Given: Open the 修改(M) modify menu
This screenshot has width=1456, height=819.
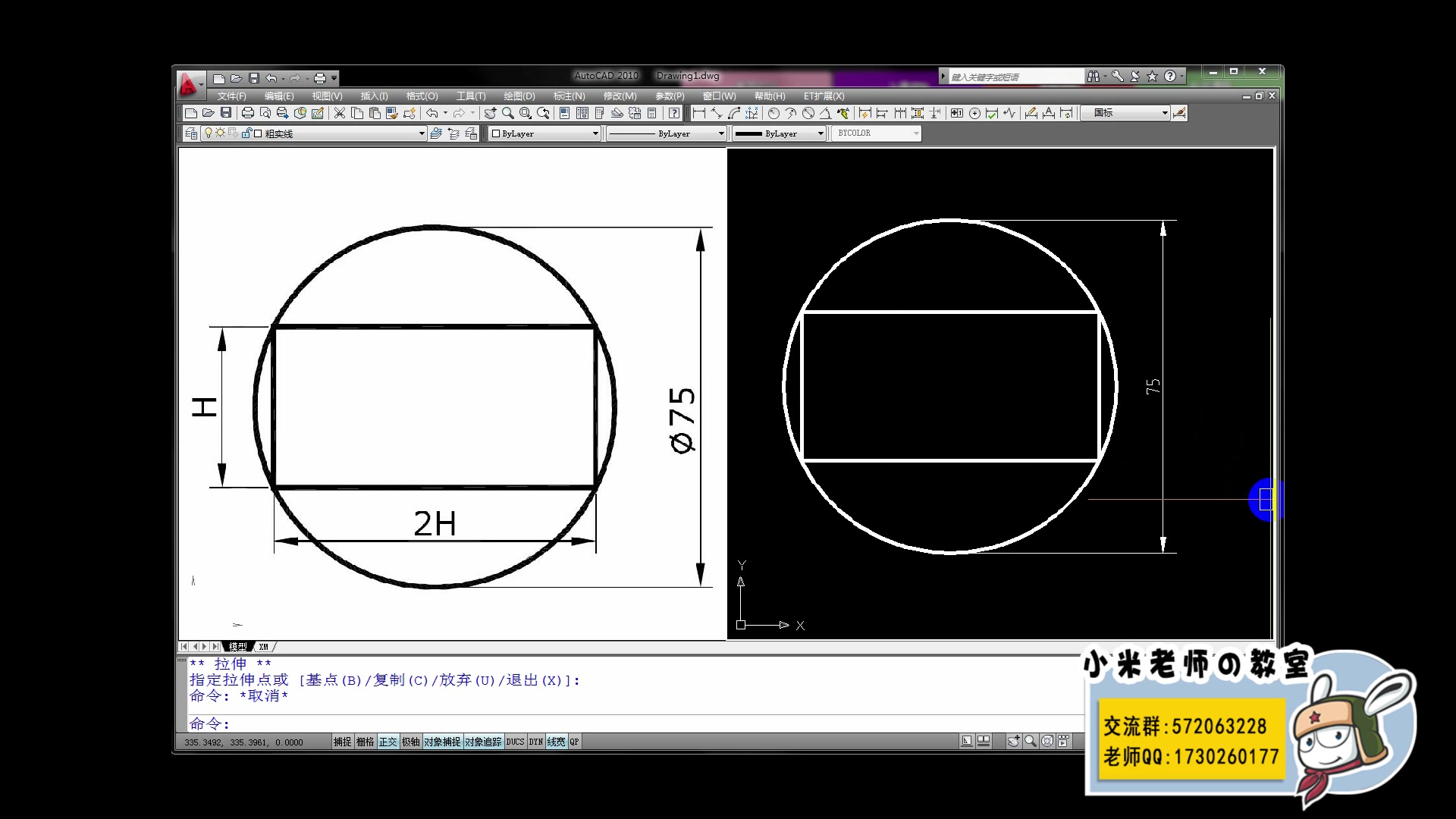Looking at the screenshot, I should [620, 96].
